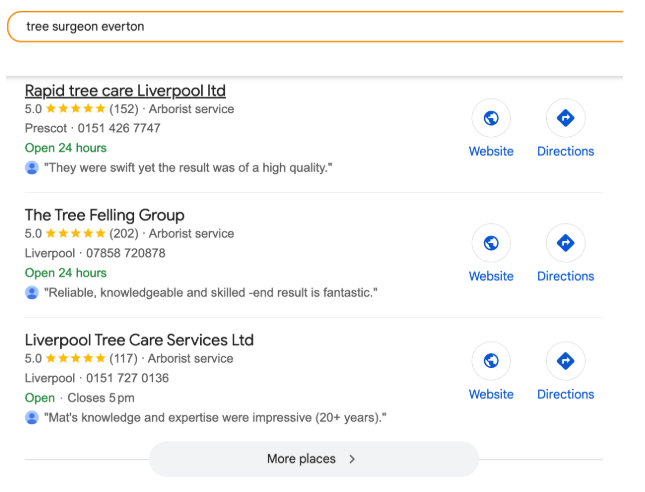
Task: Open The Tree Felling Group listing
Action: pos(104,215)
